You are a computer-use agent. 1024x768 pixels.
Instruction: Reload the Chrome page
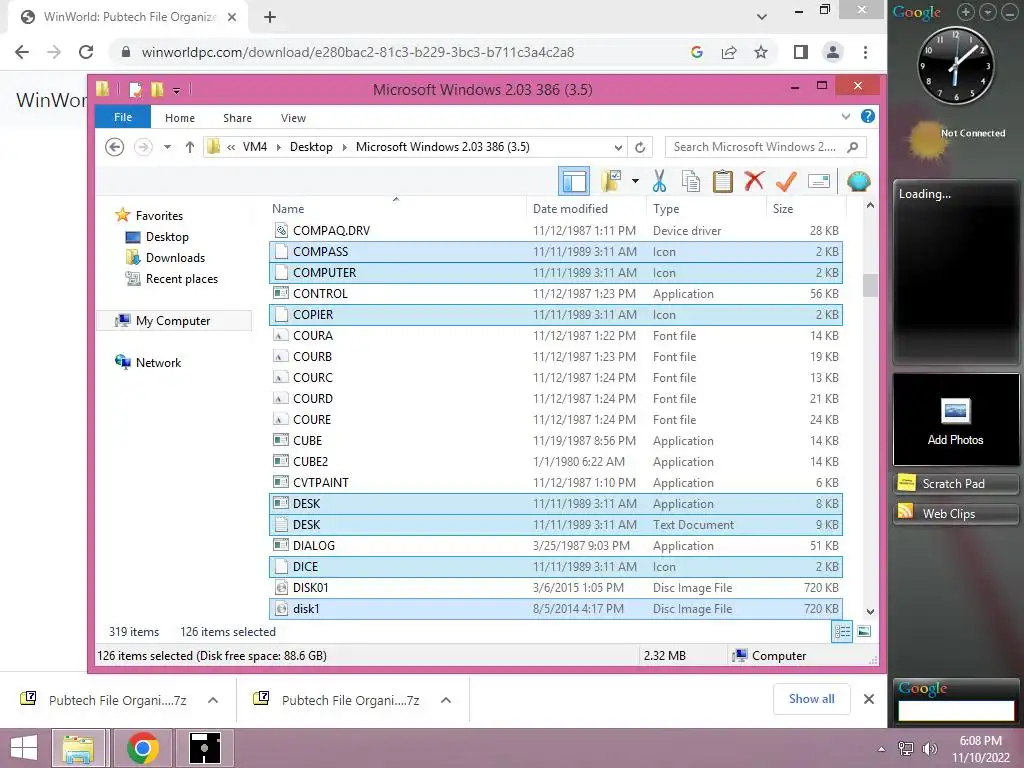click(86, 52)
